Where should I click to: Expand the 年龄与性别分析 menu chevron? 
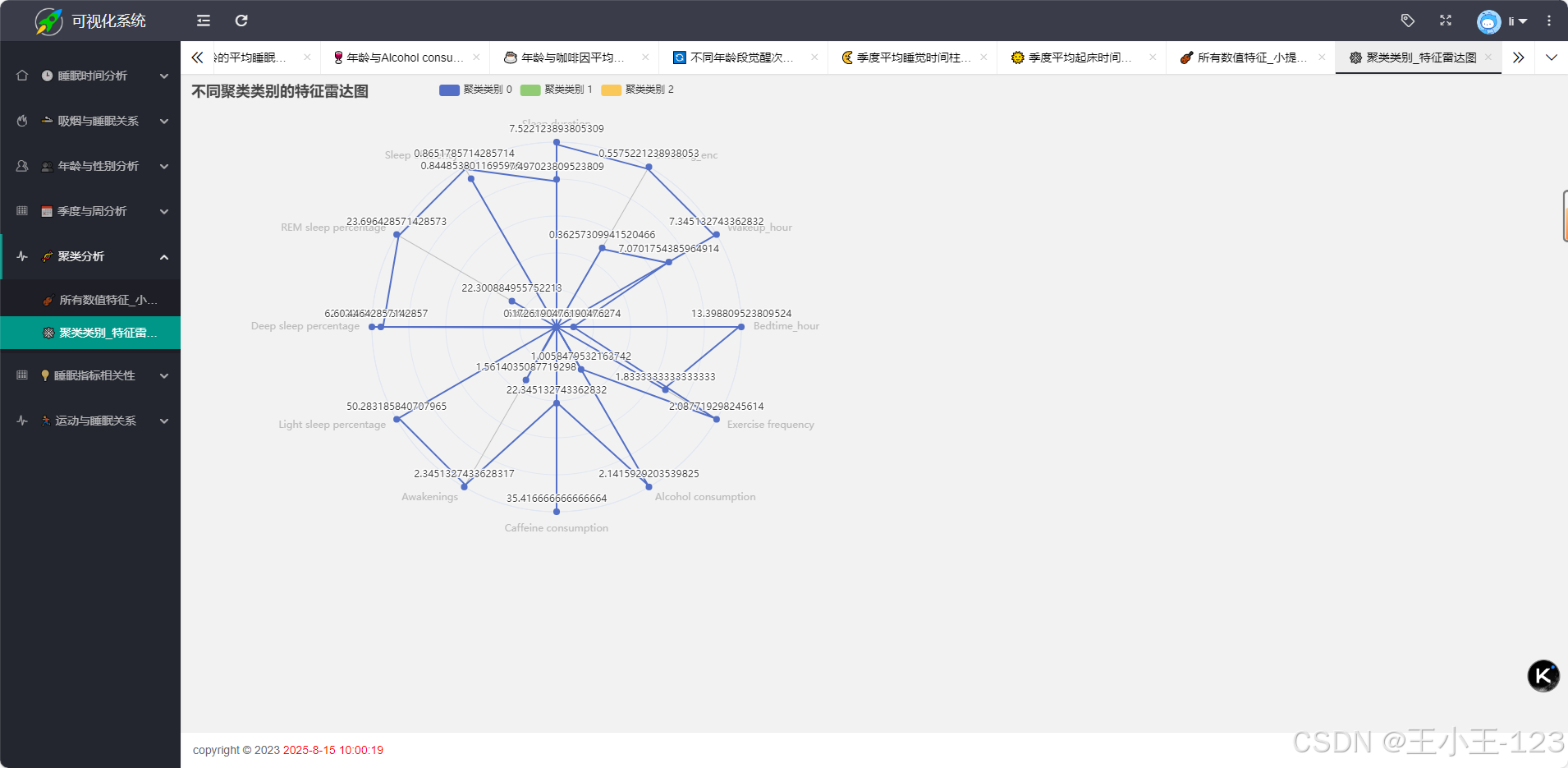click(164, 167)
